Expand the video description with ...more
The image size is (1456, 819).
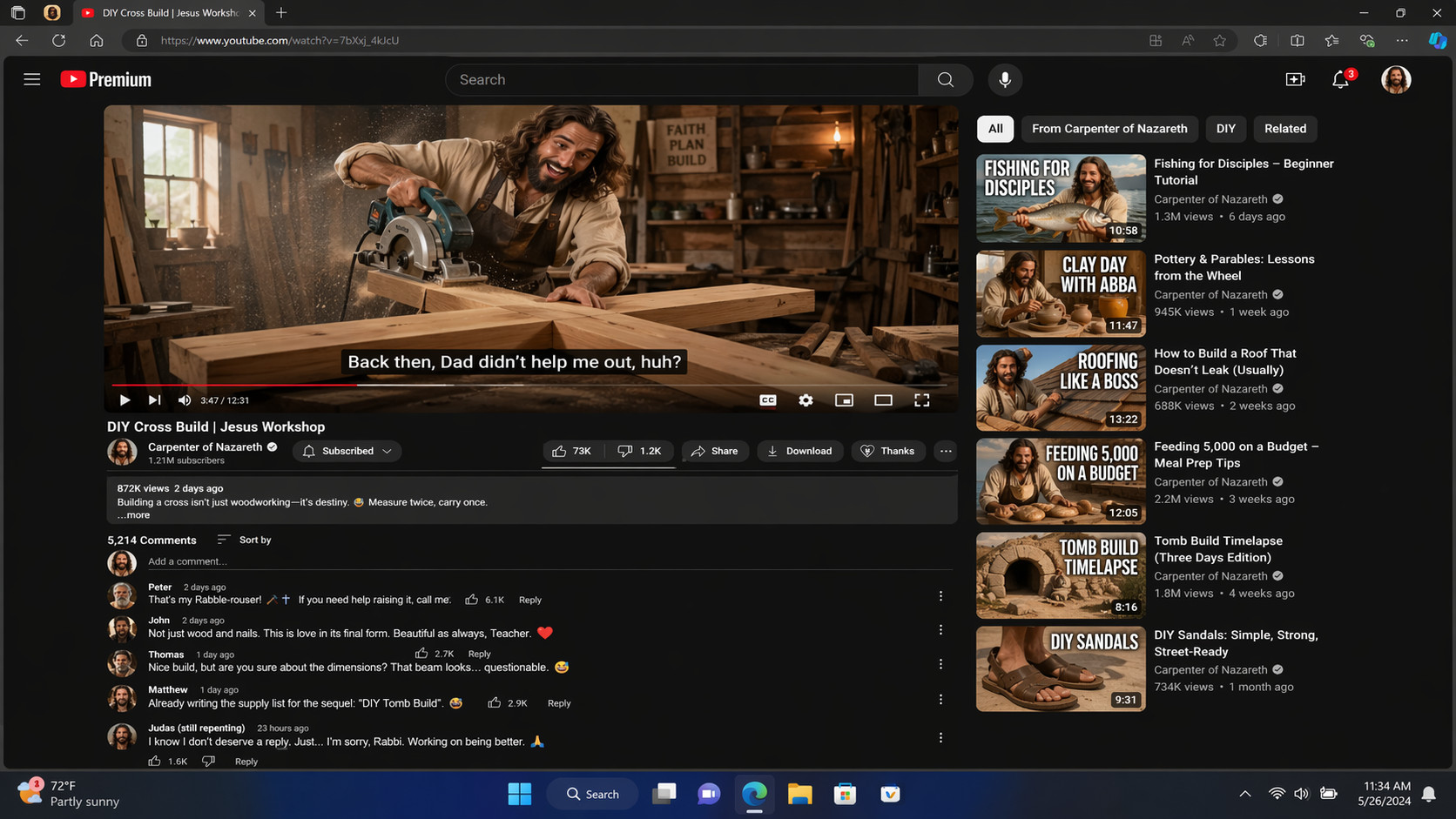(x=134, y=515)
